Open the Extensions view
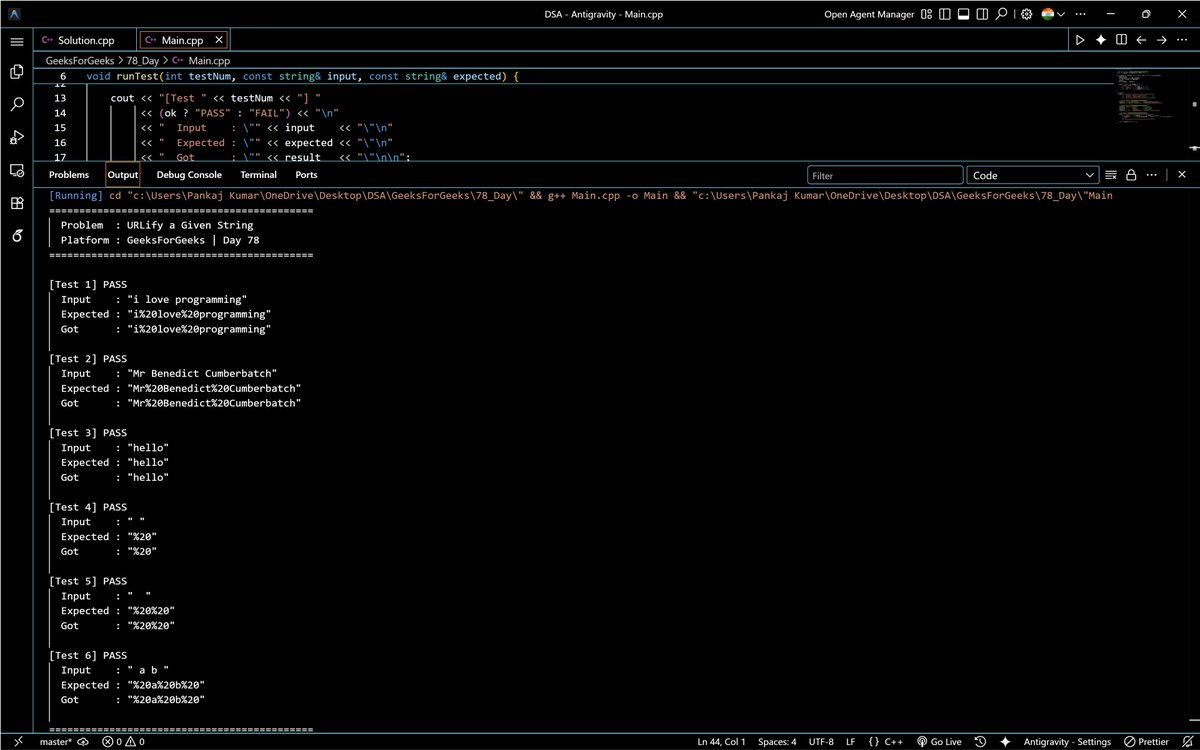 [17, 203]
